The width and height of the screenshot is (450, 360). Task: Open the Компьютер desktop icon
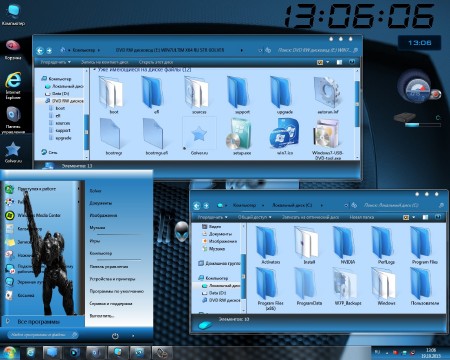pyautogui.click(x=13, y=15)
